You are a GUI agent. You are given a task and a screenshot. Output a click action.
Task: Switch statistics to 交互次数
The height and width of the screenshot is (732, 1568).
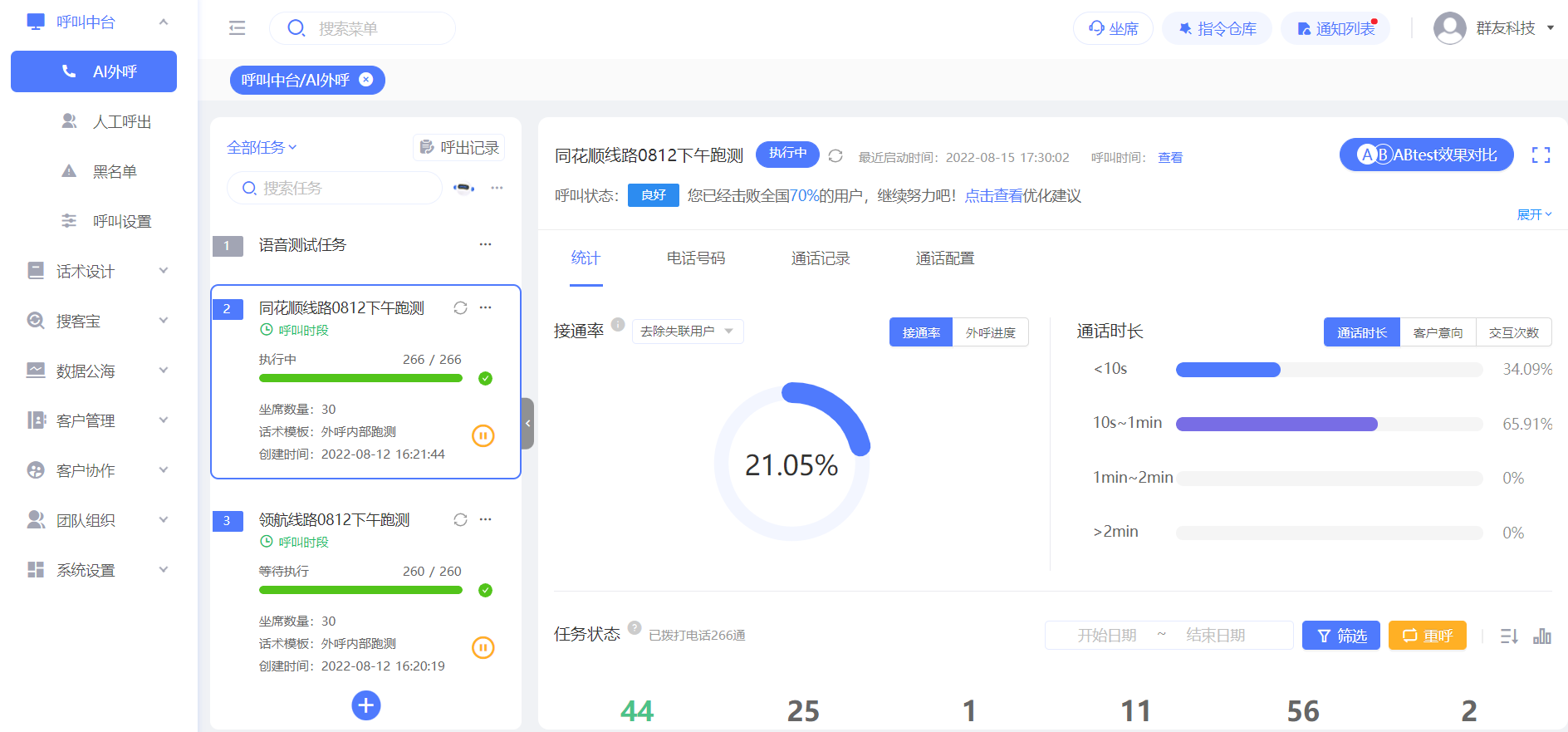coord(1514,332)
